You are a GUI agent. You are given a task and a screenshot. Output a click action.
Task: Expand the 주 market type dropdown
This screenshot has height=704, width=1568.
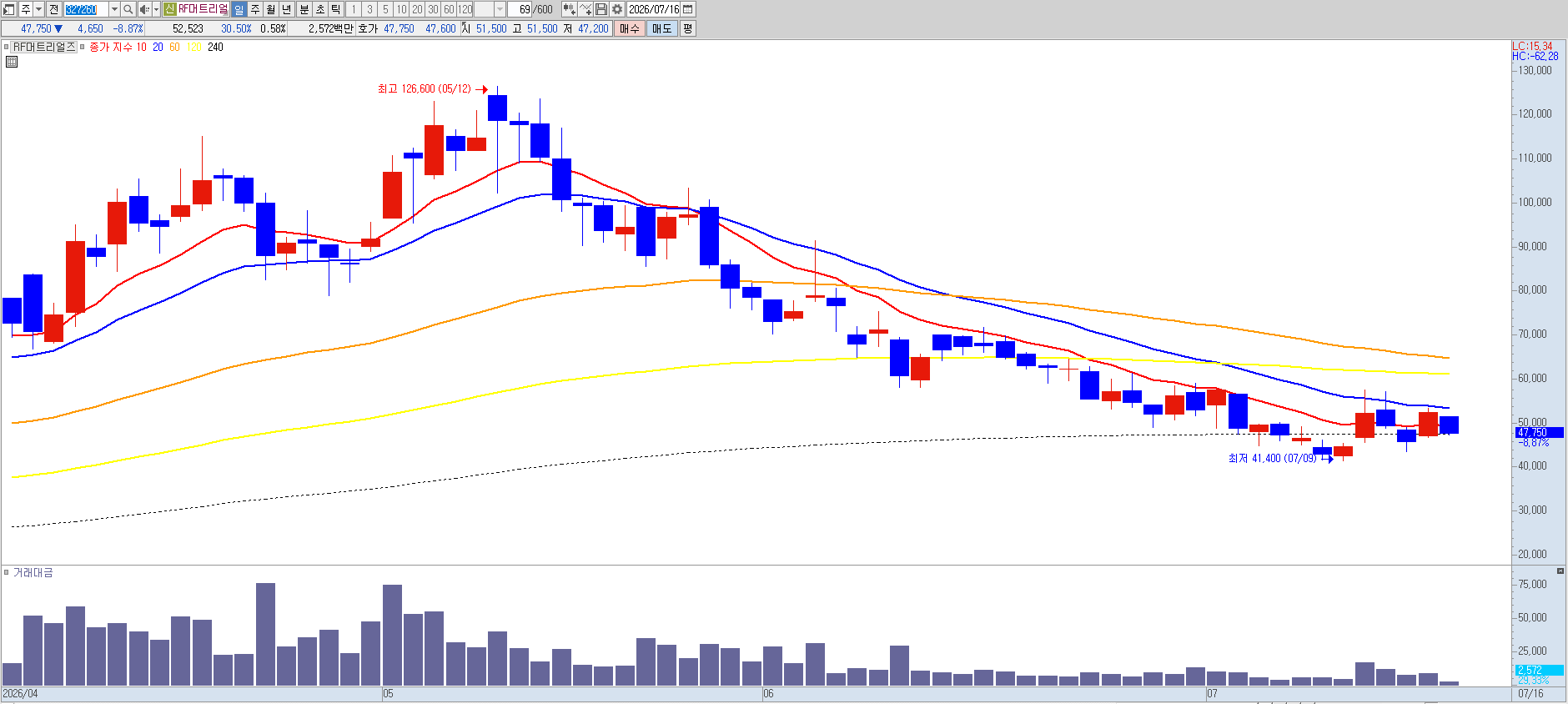(38, 9)
